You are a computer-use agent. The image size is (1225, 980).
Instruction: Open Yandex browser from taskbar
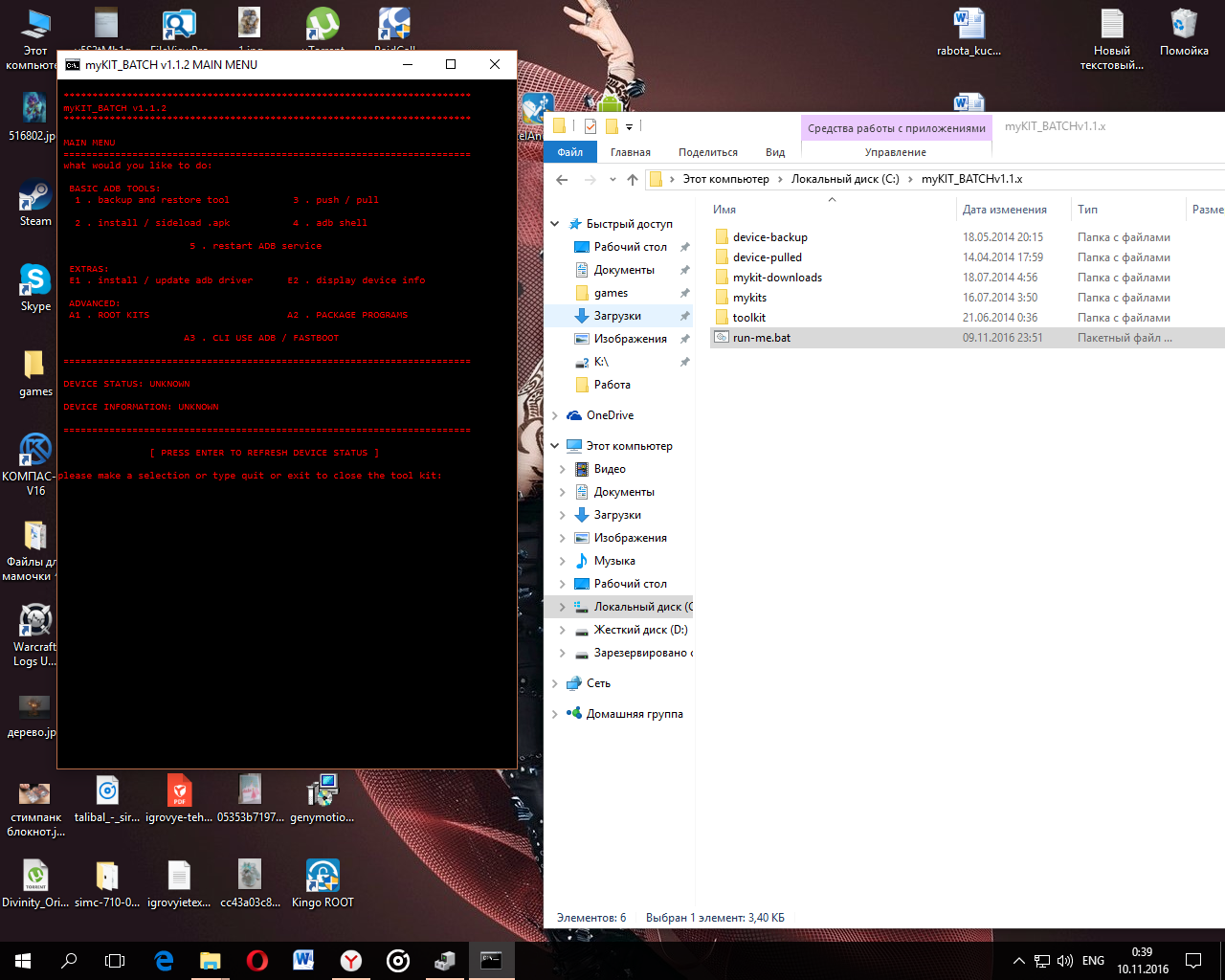coord(351,960)
